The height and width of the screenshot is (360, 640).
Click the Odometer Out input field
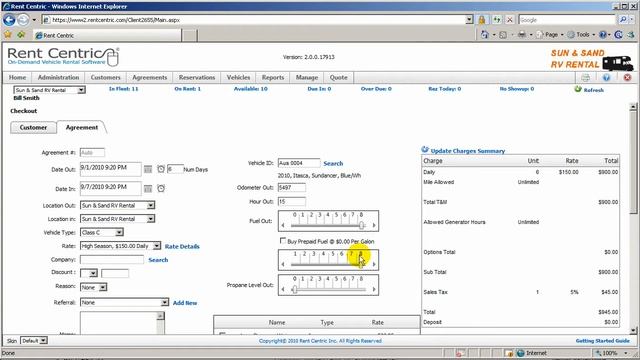[x=291, y=188]
